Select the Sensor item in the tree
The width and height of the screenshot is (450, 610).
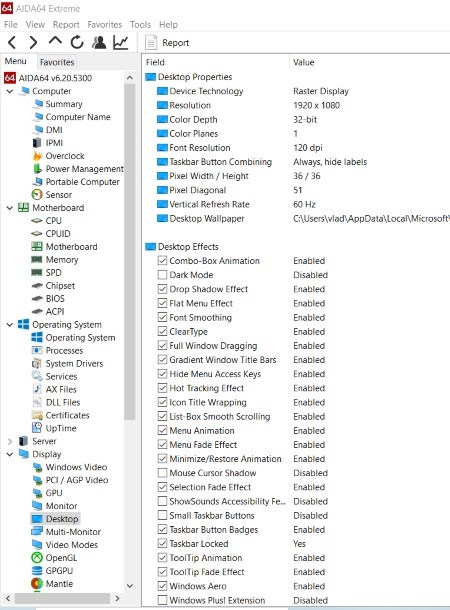pyautogui.click(x=58, y=195)
